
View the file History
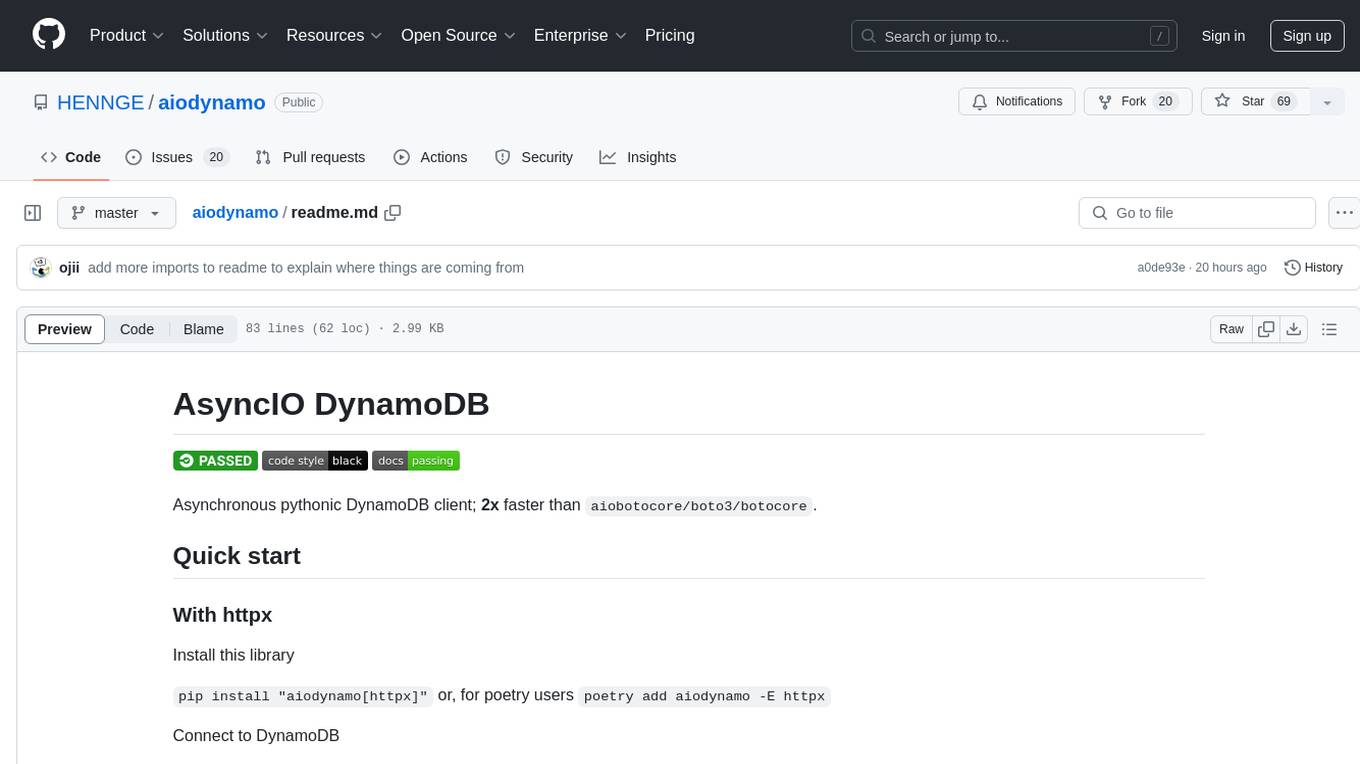pyautogui.click(x=1313, y=267)
